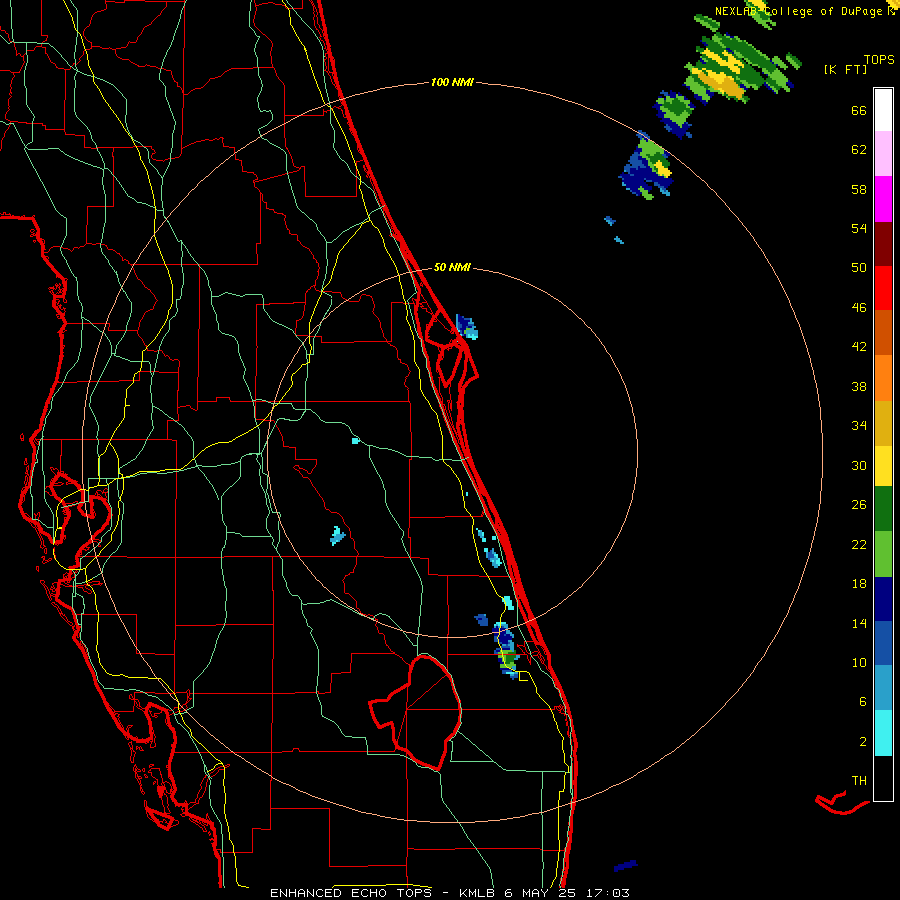Click legend value '26'

859,505
